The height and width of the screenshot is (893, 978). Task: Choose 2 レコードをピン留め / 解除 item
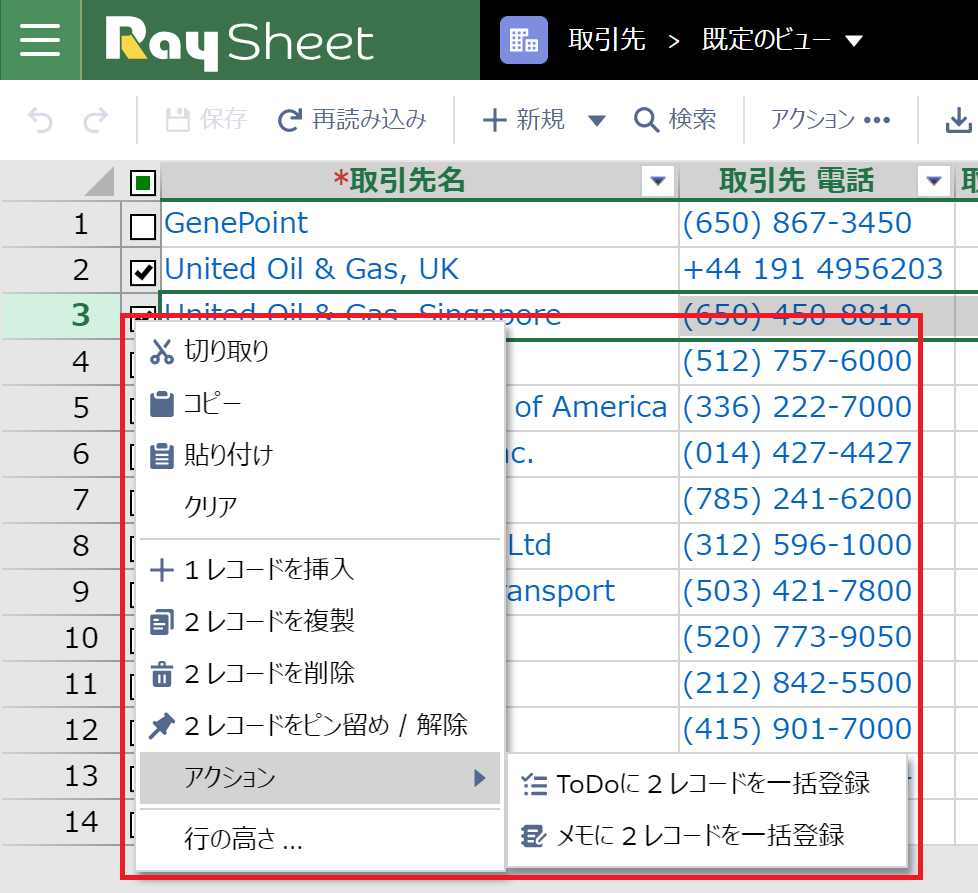tap(319, 725)
